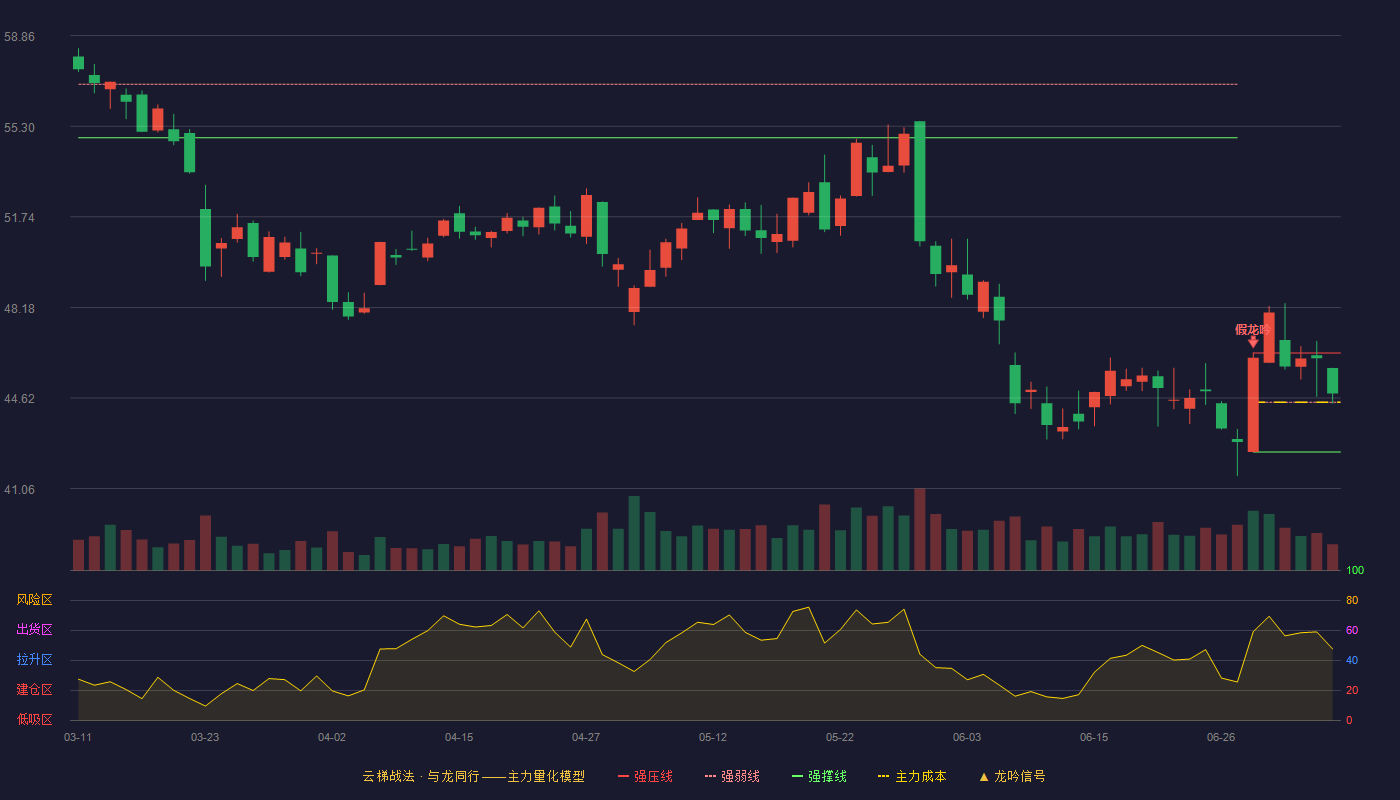Toggle the 龙吟信号 legend entry
The width and height of the screenshot is (1400, 800).
pyautogui.click(x=1012, y=776)
